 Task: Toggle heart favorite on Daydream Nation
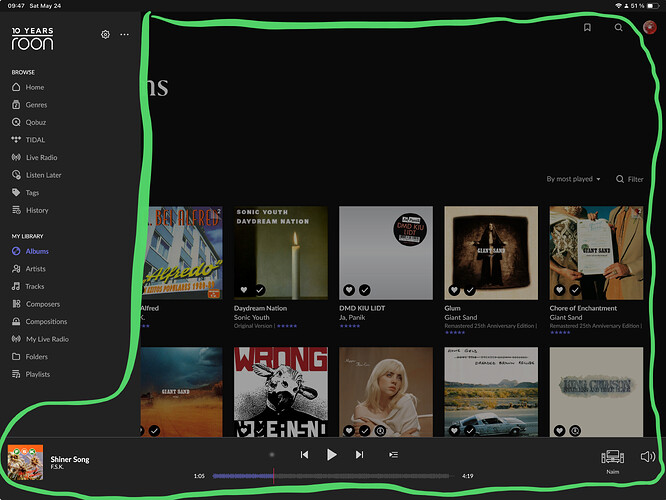[x=244, y=290]
